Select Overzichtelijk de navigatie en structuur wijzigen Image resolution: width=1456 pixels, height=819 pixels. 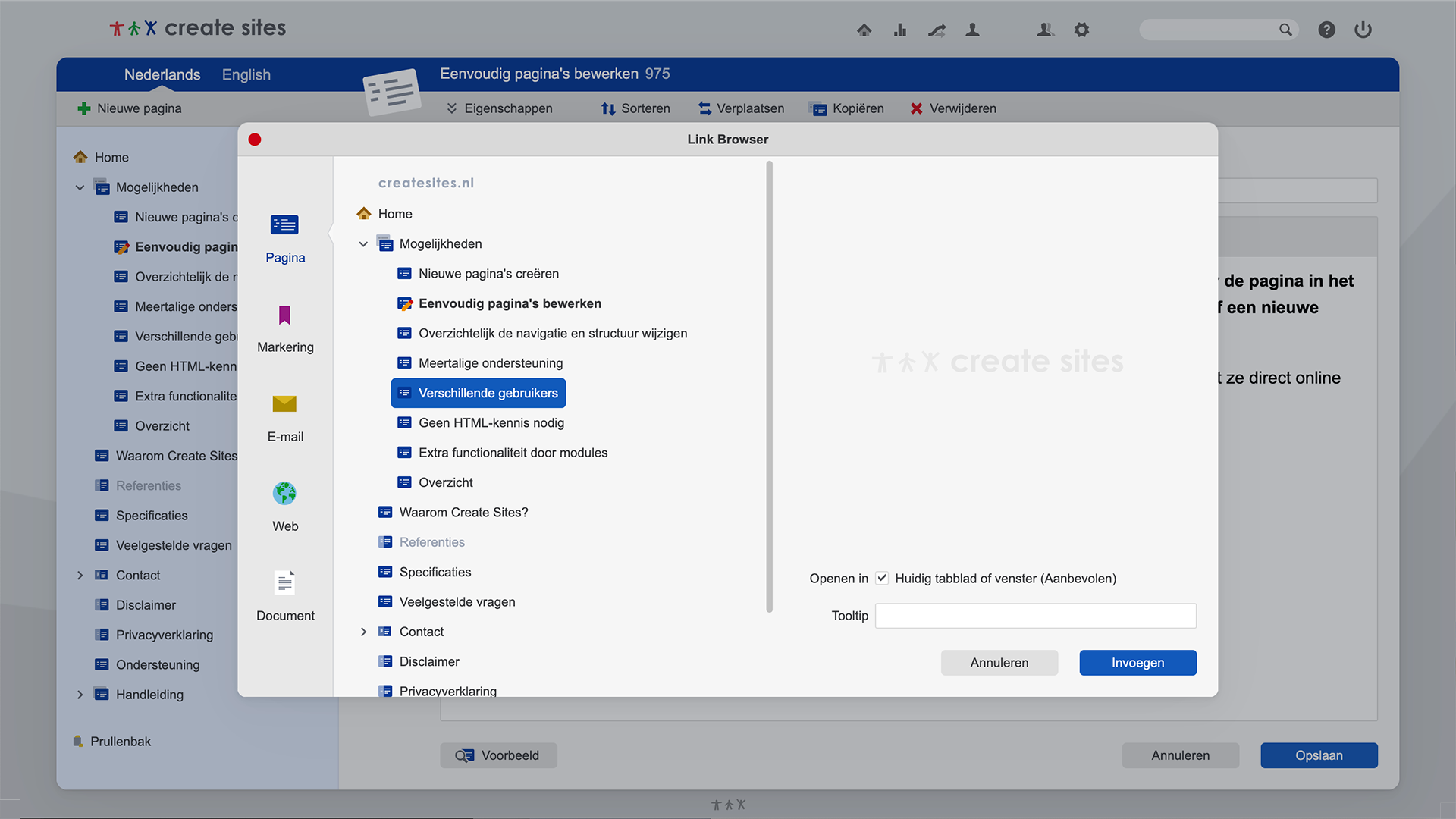pos(543,334)
